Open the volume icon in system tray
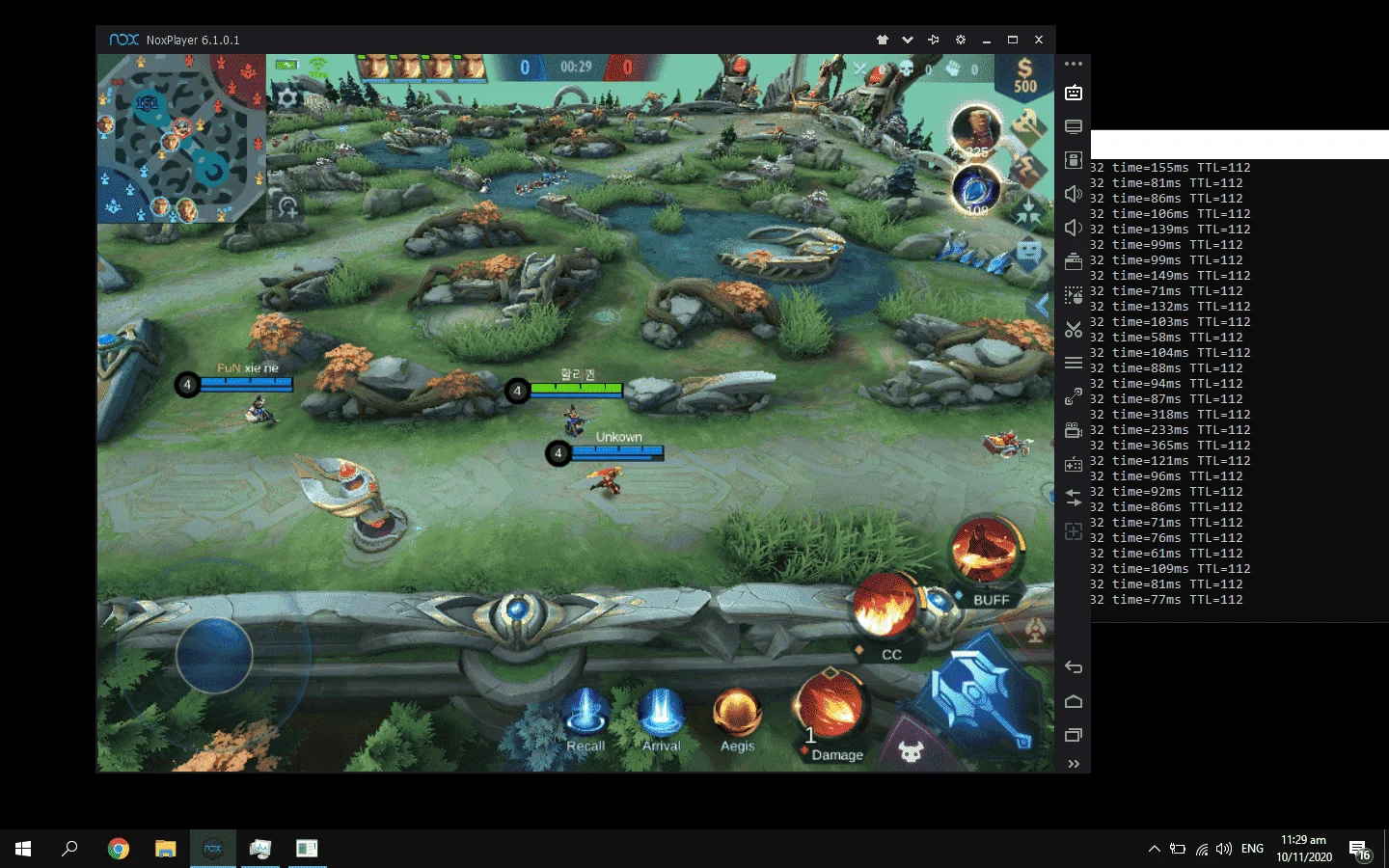The height and width of the screenshot is (868, 1389). click(1224, 849)
